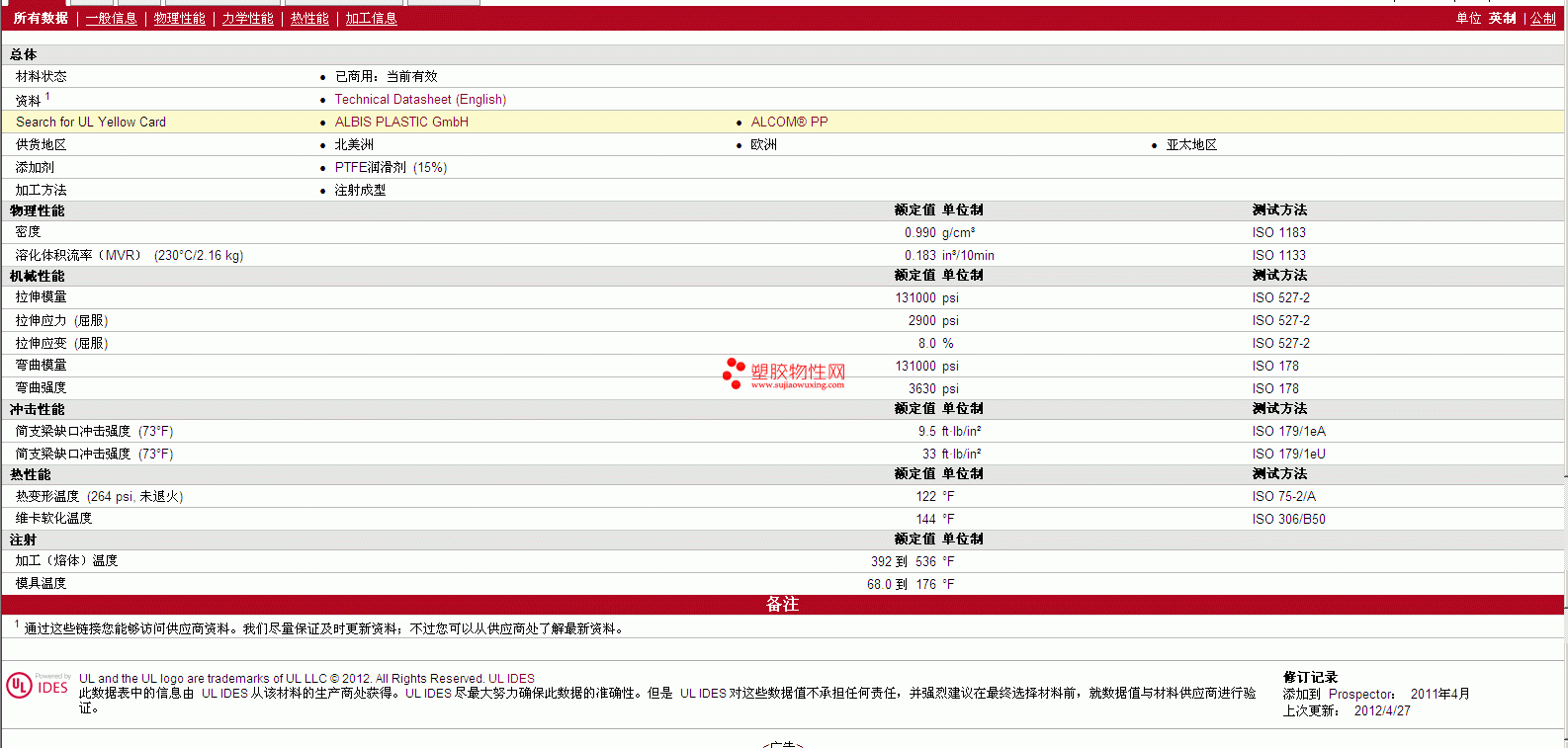Click the 弯曲强度 value 3630
The image size is (1568, 748).
tap(921, 389)
